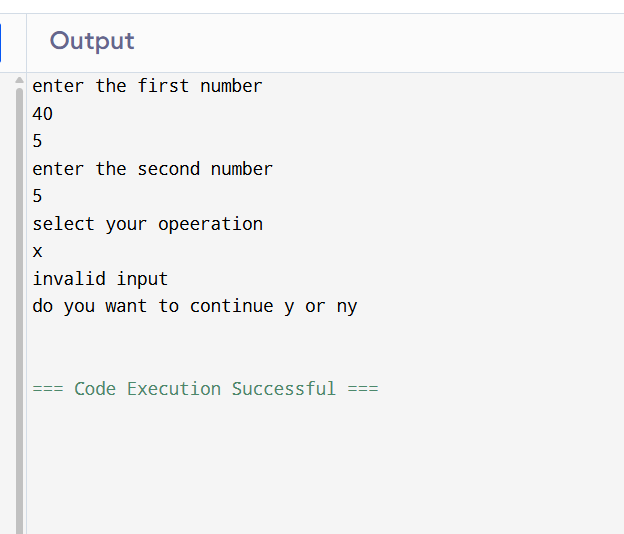Viewport: 624px width, 534px height.
Task: Click 'ny' at end of continue prompt
Action: coord(347,306)
